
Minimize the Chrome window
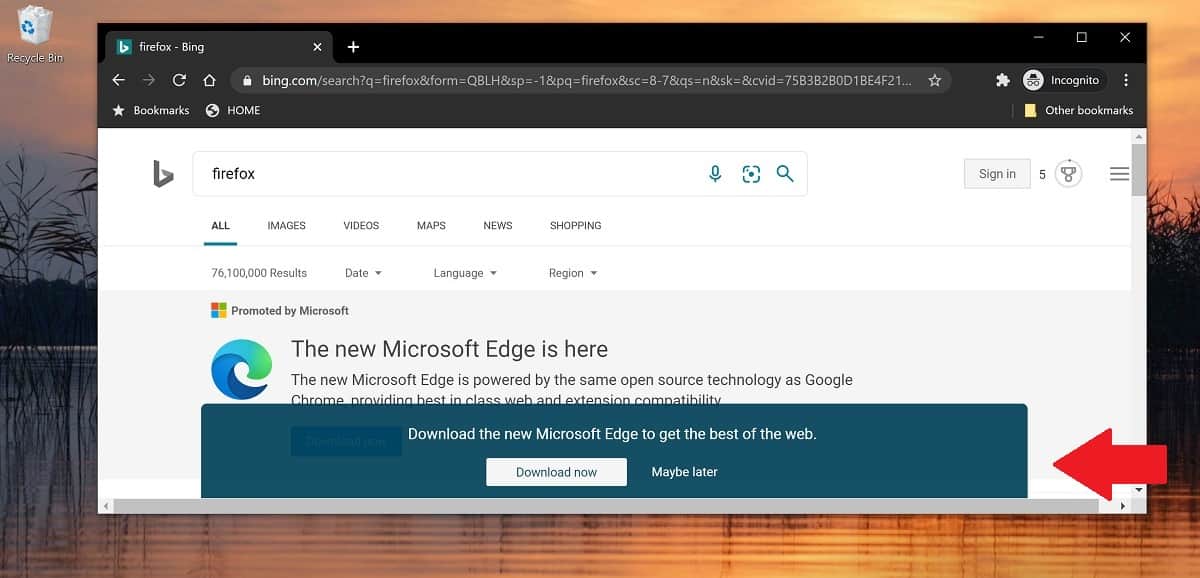[1037, 37]
